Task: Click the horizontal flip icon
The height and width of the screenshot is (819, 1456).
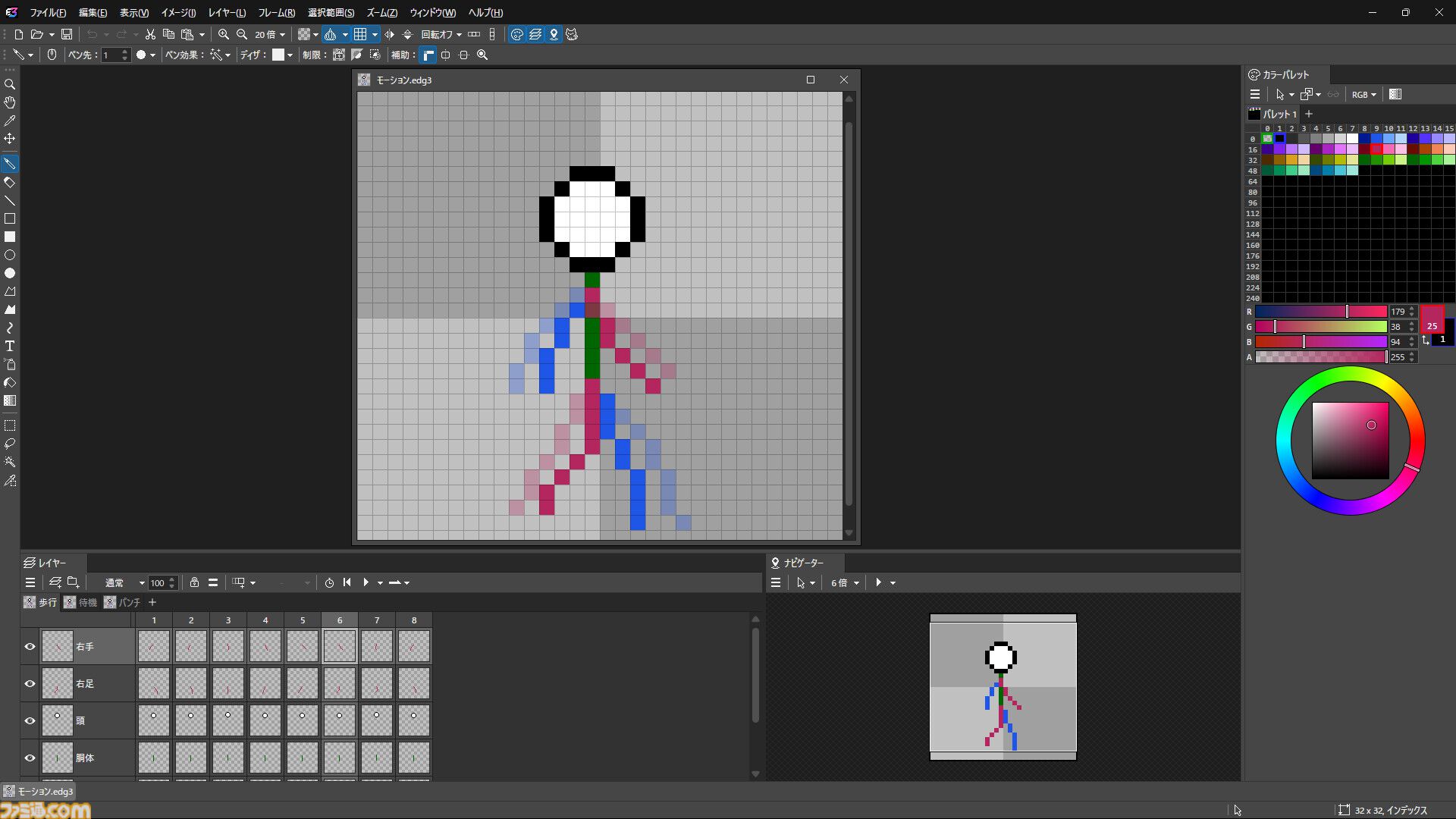Action: click(x=390, y=34)
